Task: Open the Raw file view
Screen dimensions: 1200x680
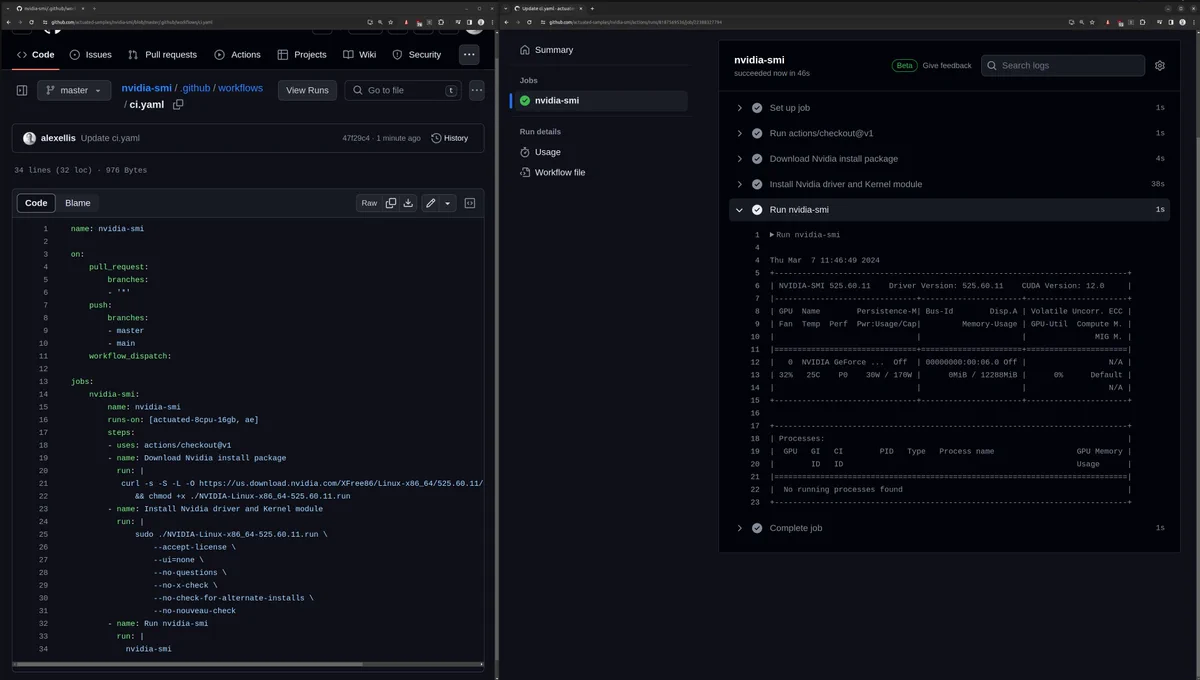Action: pos(369,203)
